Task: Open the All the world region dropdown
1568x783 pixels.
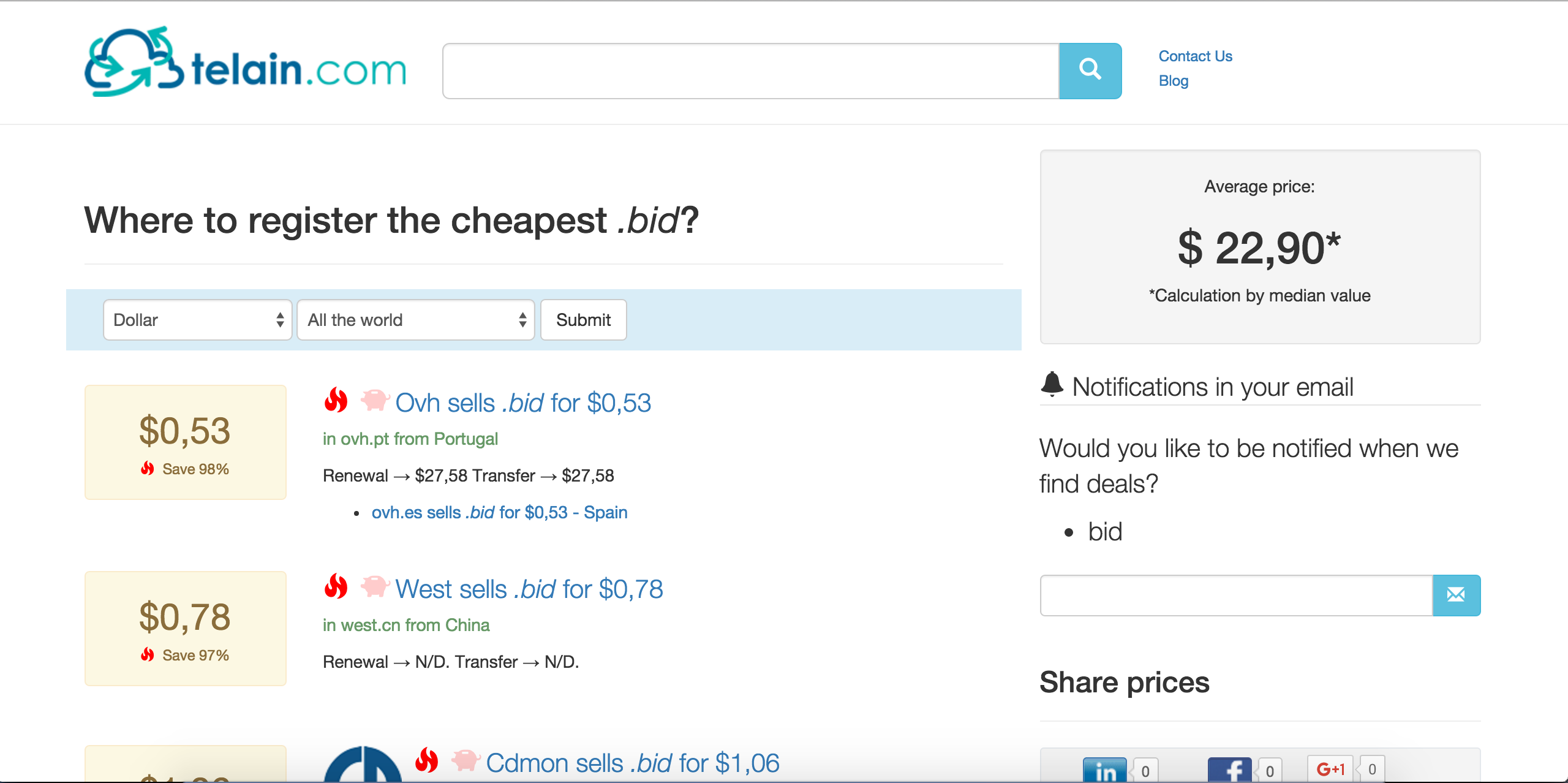Action: [415, 320]
